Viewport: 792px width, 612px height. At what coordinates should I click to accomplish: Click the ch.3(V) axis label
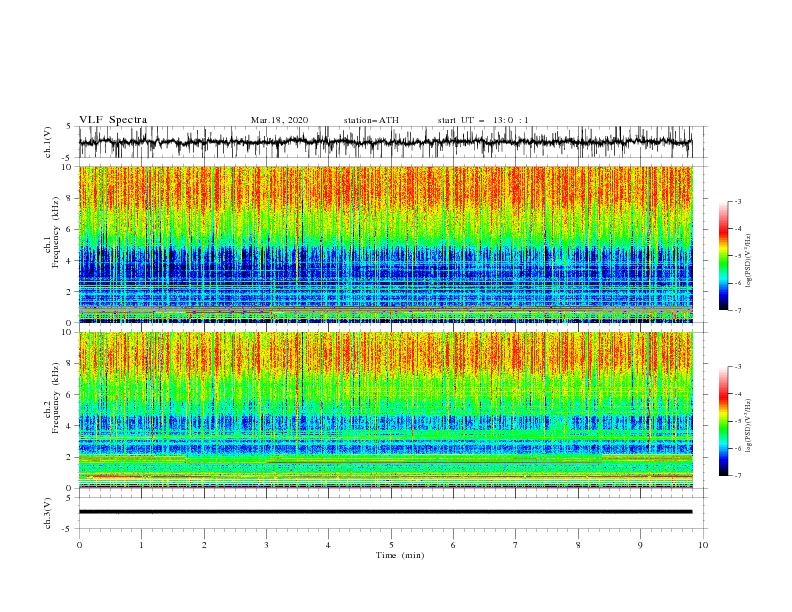coord(48,513)
